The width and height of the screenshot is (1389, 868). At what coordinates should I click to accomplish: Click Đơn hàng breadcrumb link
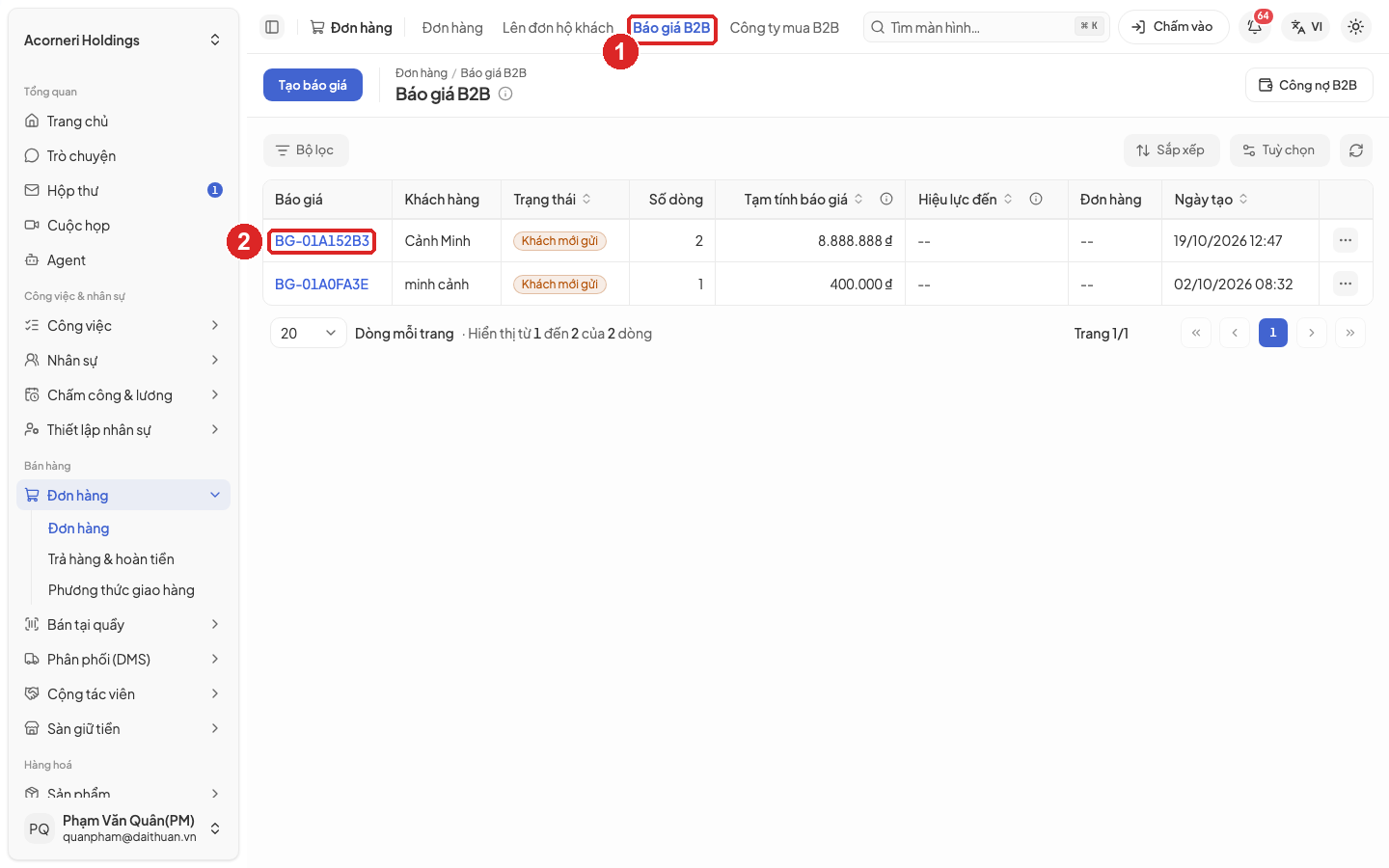pos(422,73)
